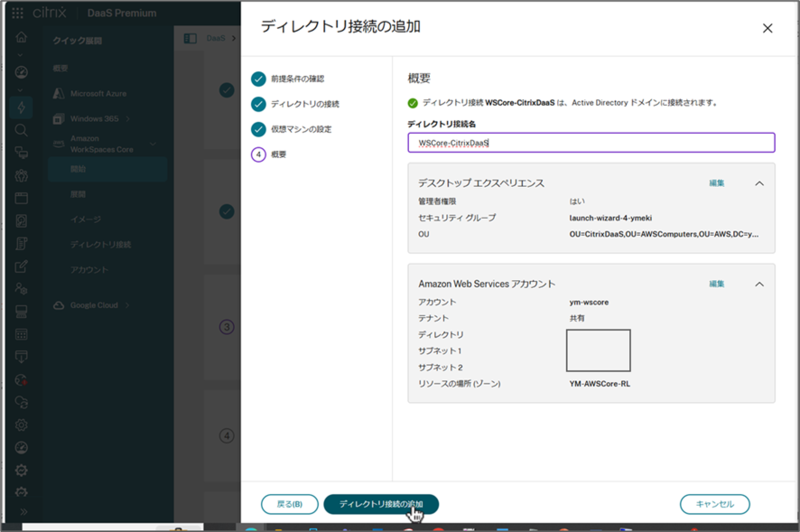Open the calendar grid icon in left rail
The width and height of the screenshot is (800, 532).
coord(21,335)
